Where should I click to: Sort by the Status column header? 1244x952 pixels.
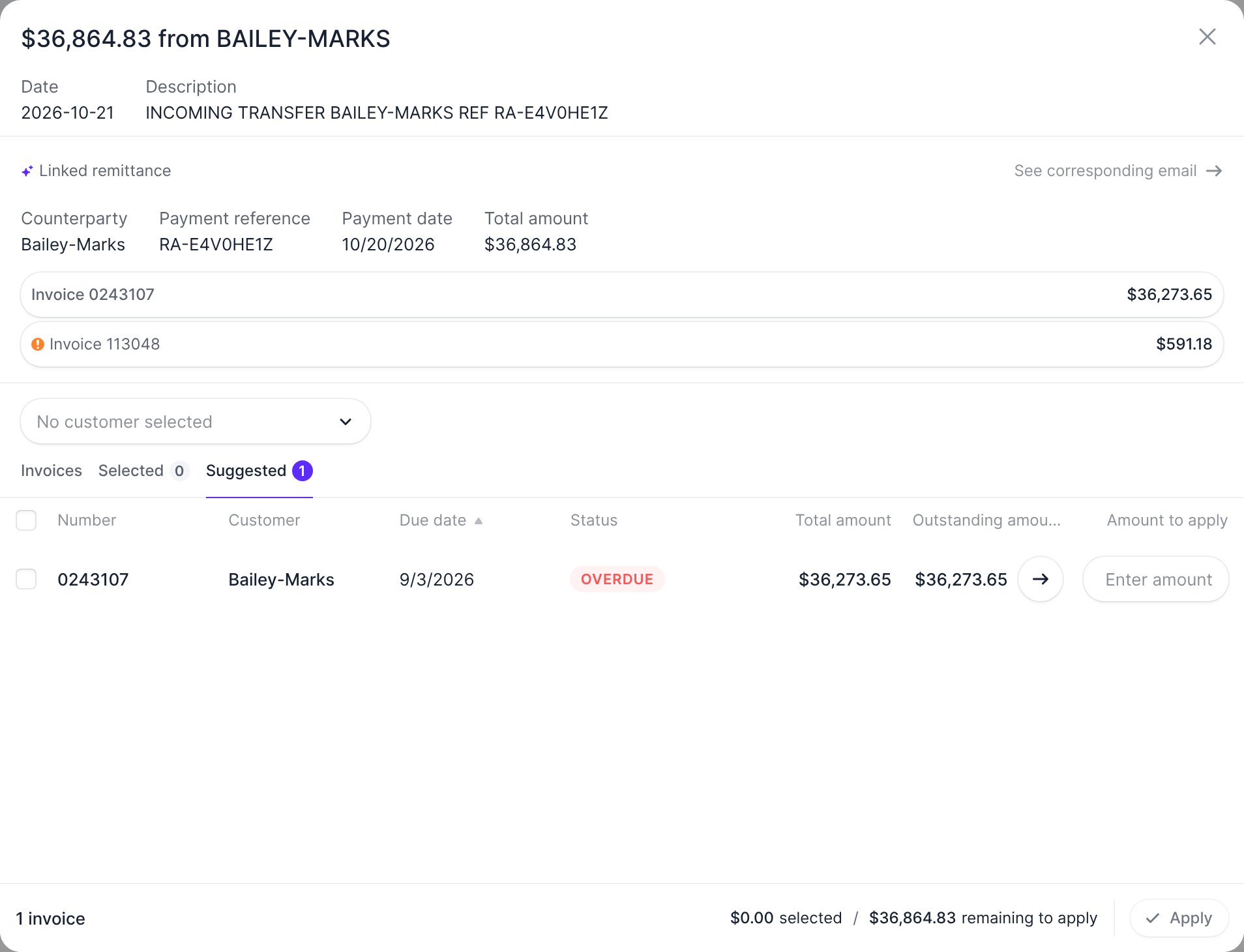pyautogui.click(x=594, y=520)
